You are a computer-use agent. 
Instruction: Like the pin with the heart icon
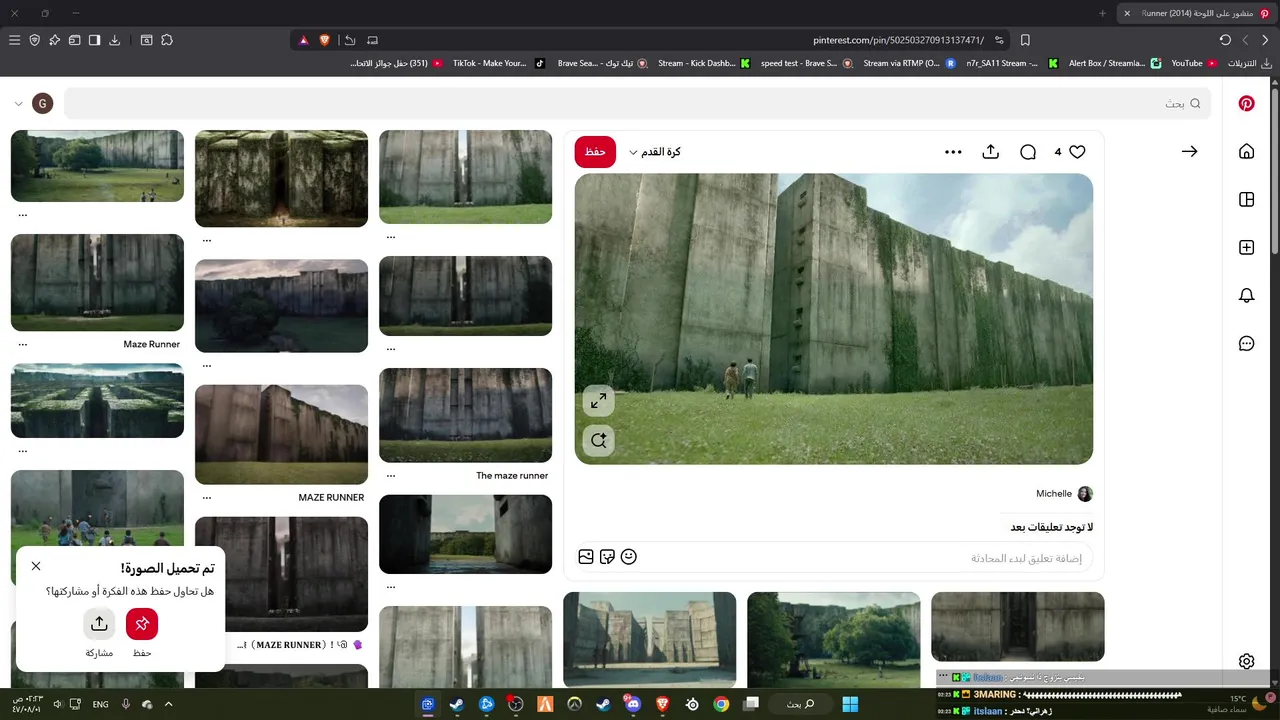pyautogui.click(x=1077, y=152)
